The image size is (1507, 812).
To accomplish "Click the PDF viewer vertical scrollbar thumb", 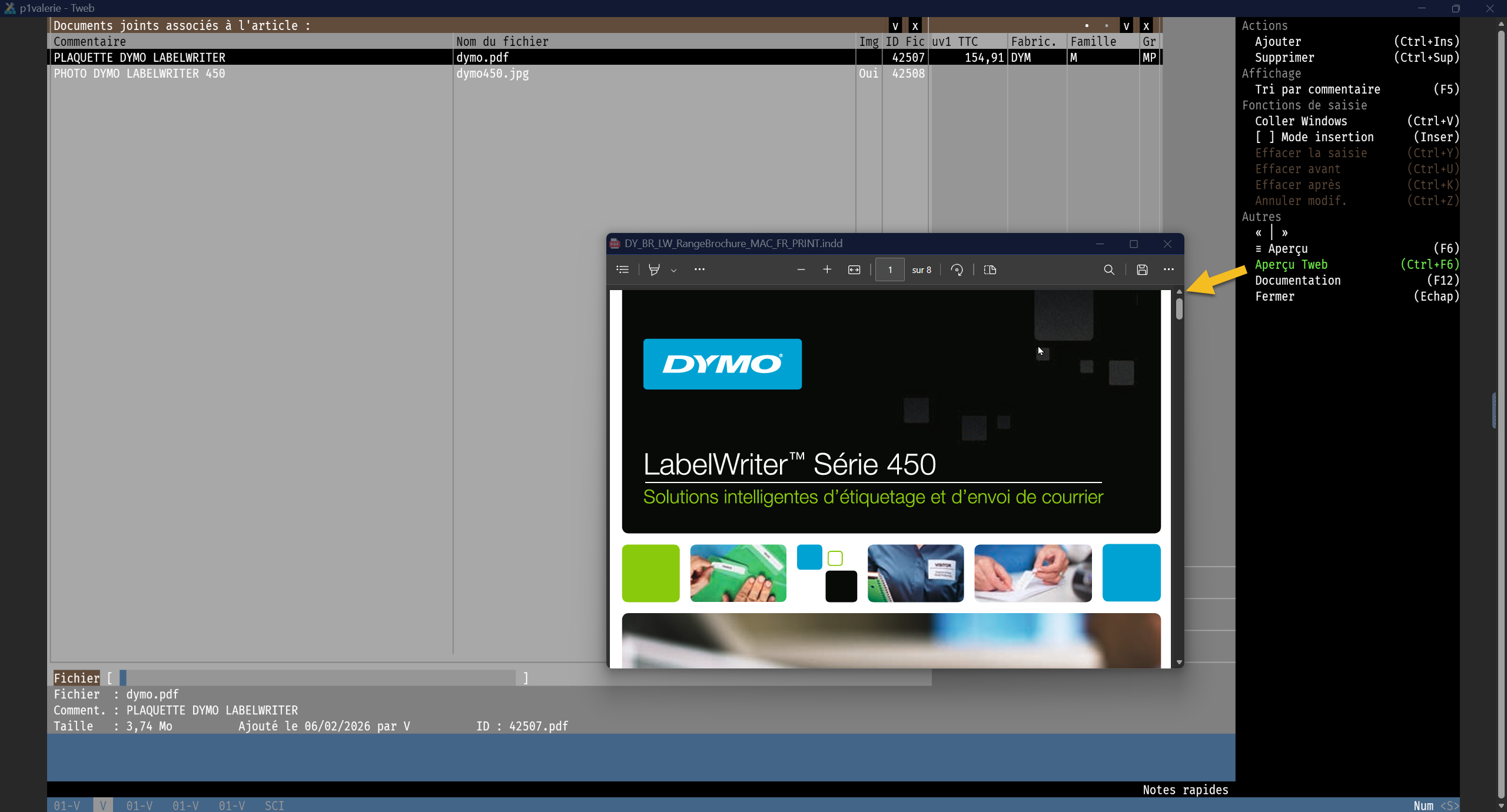I will coord(1179,309).
